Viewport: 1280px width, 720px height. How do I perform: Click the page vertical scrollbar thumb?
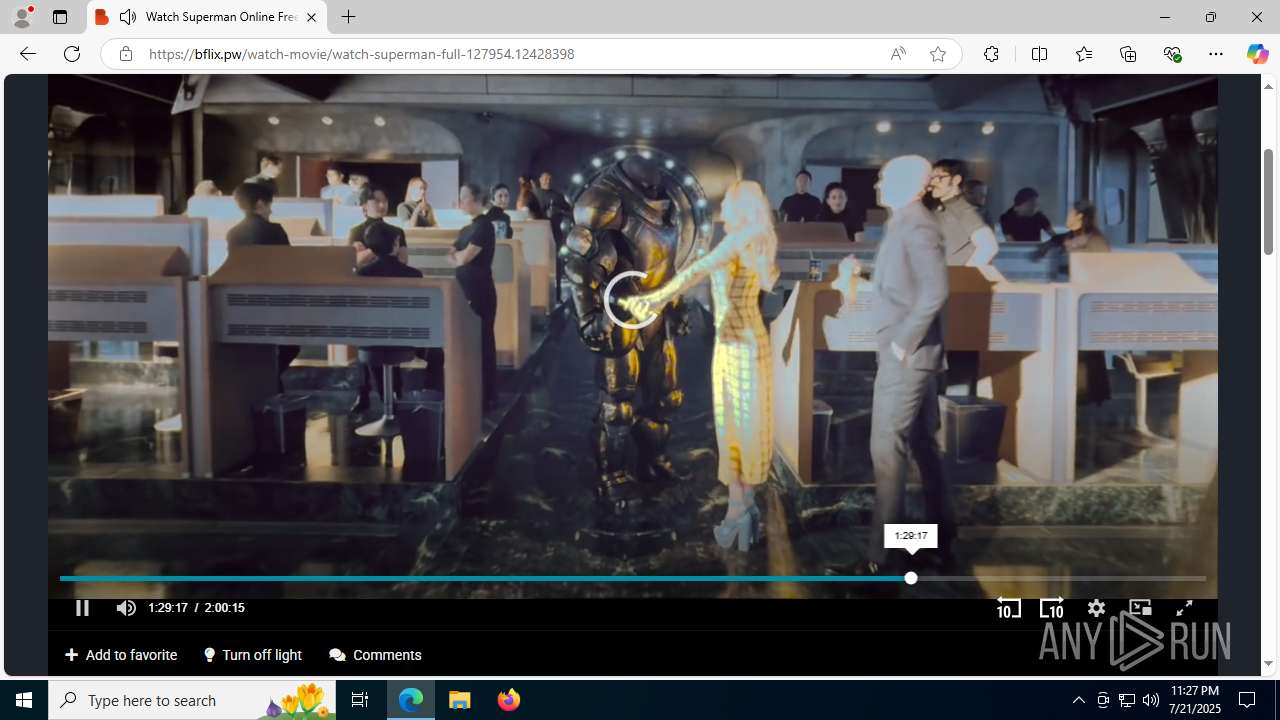pos(1268,200)
